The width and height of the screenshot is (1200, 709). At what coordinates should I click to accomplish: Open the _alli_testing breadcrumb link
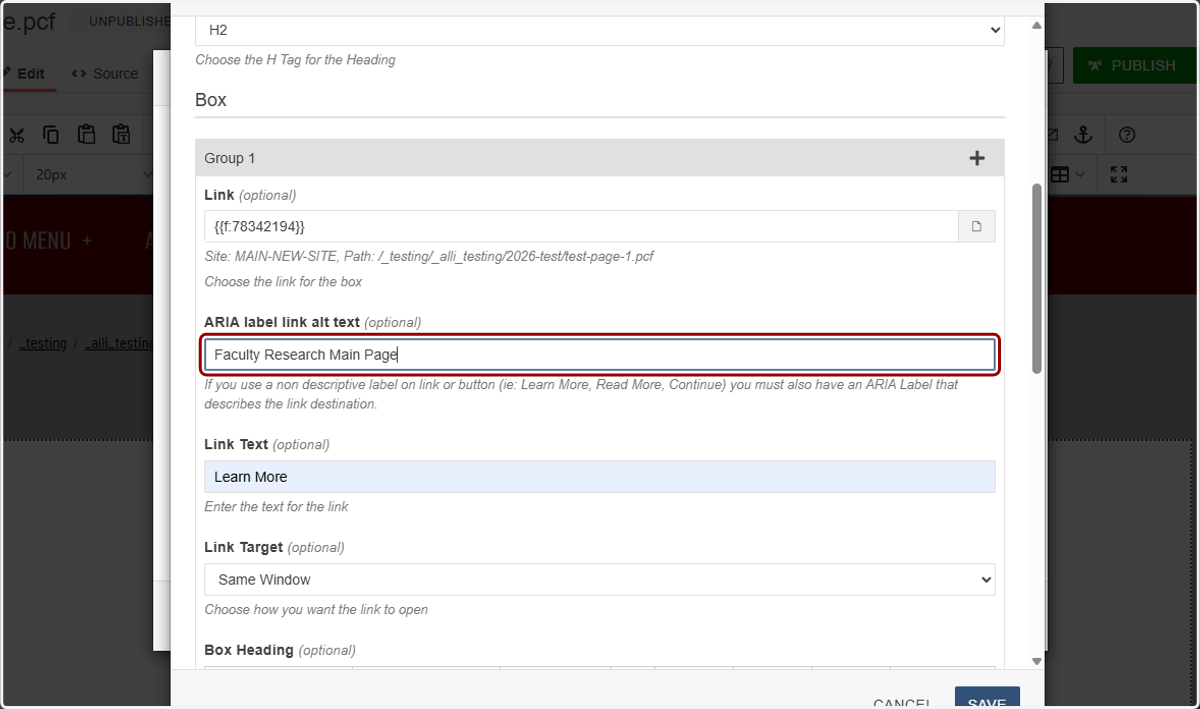(x=119, y=343)
